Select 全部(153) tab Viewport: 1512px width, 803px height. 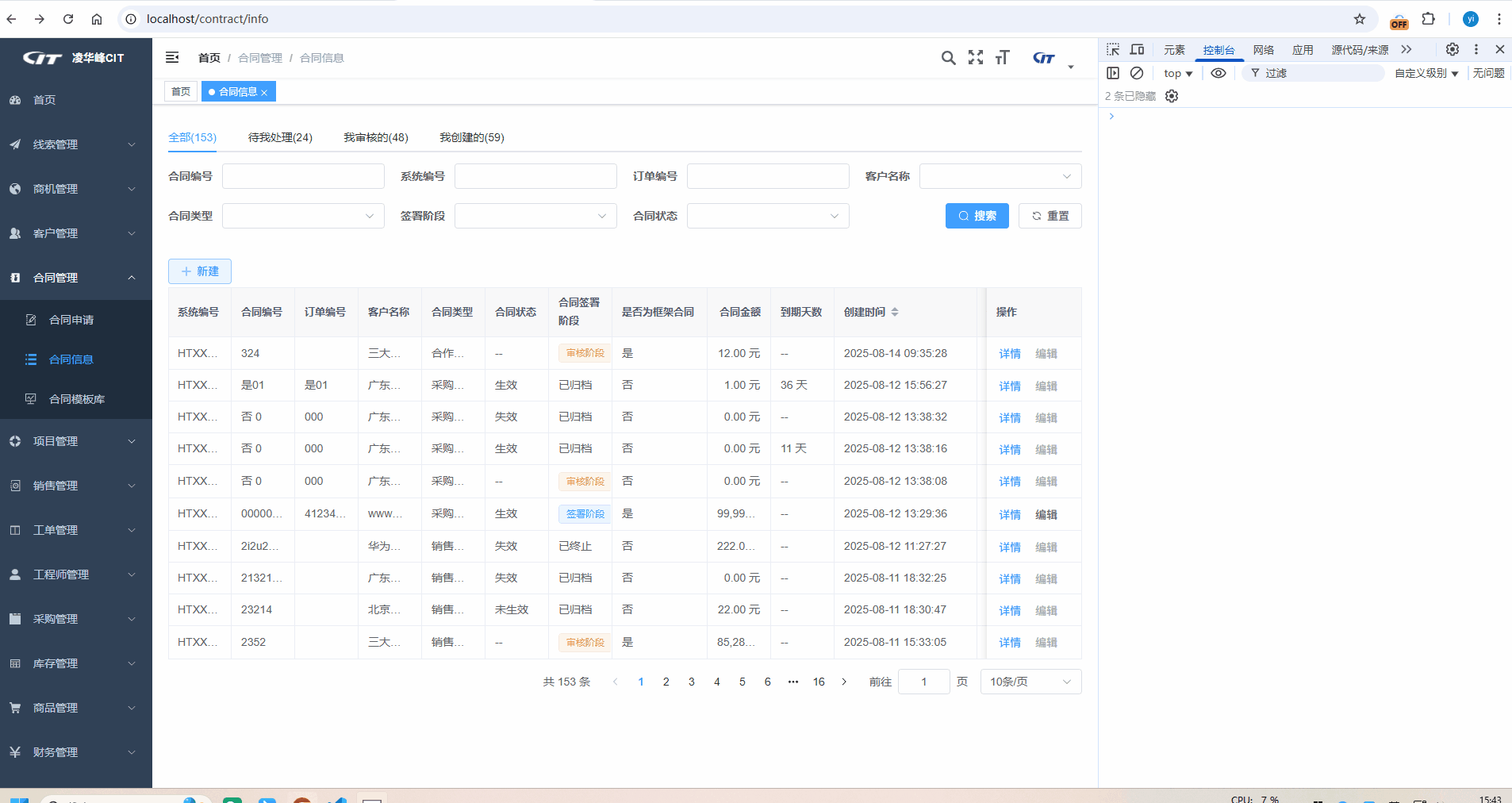pos(192,137)
